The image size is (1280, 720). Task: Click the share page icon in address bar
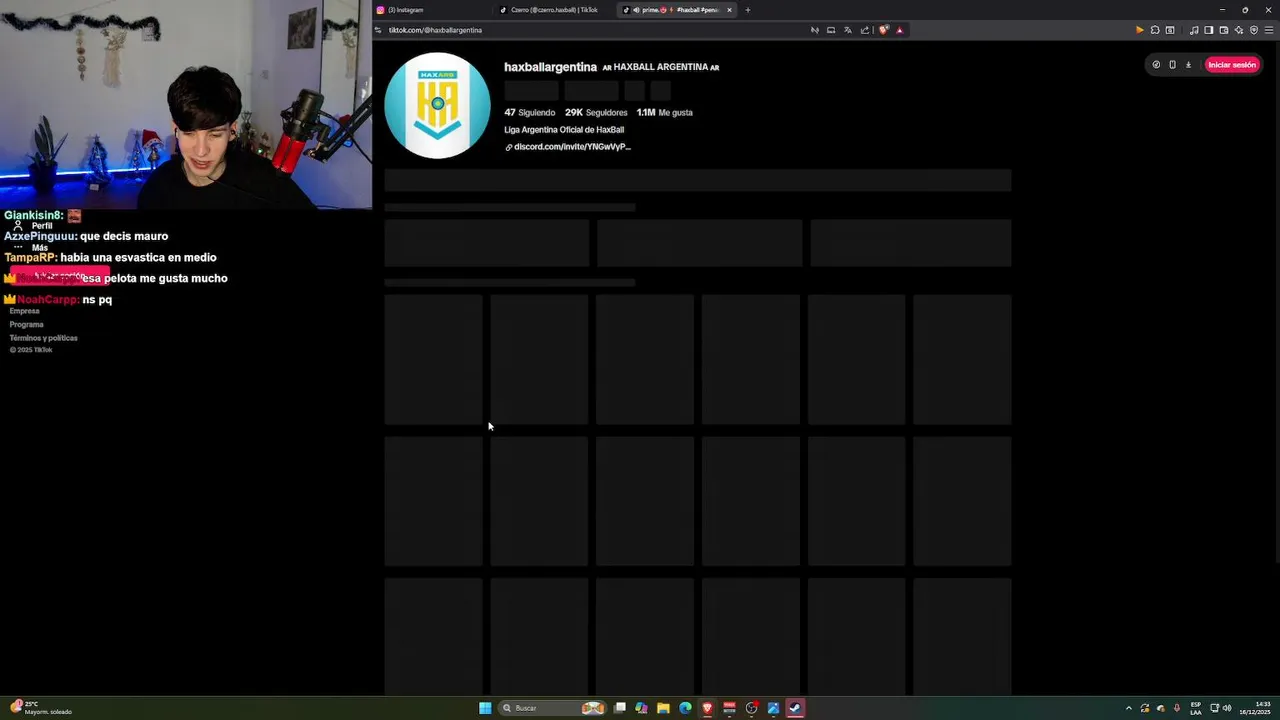pos(865,30)
